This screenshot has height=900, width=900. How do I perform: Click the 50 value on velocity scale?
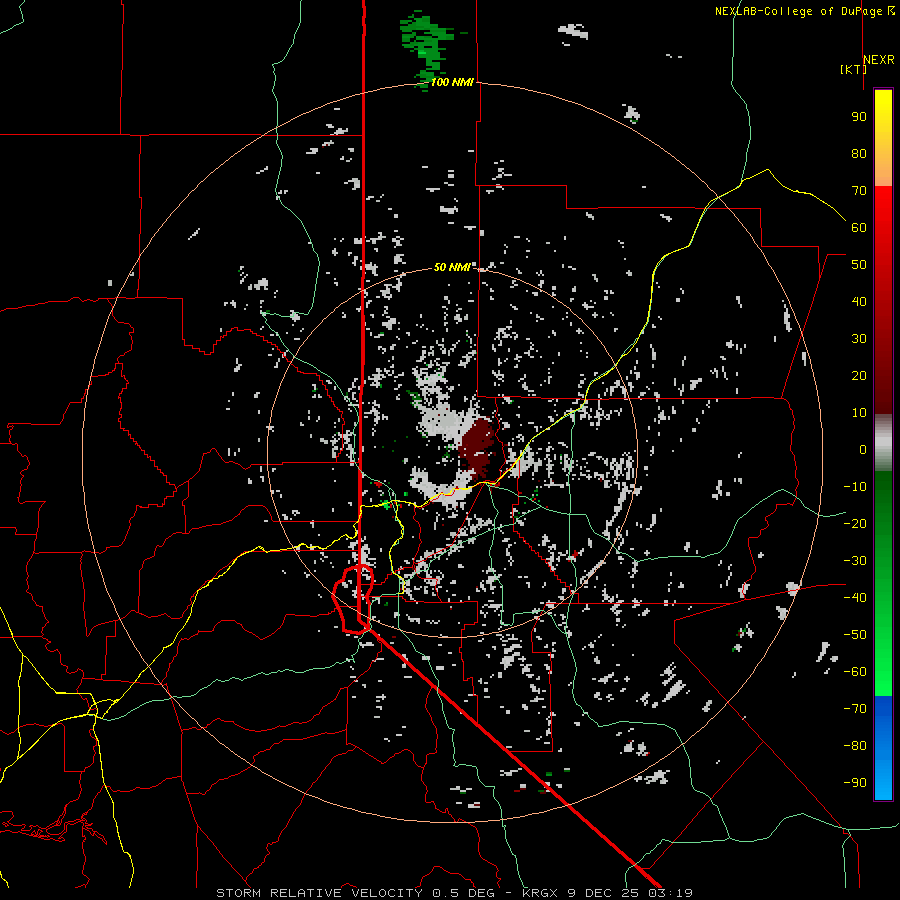[x=859, y=265]
